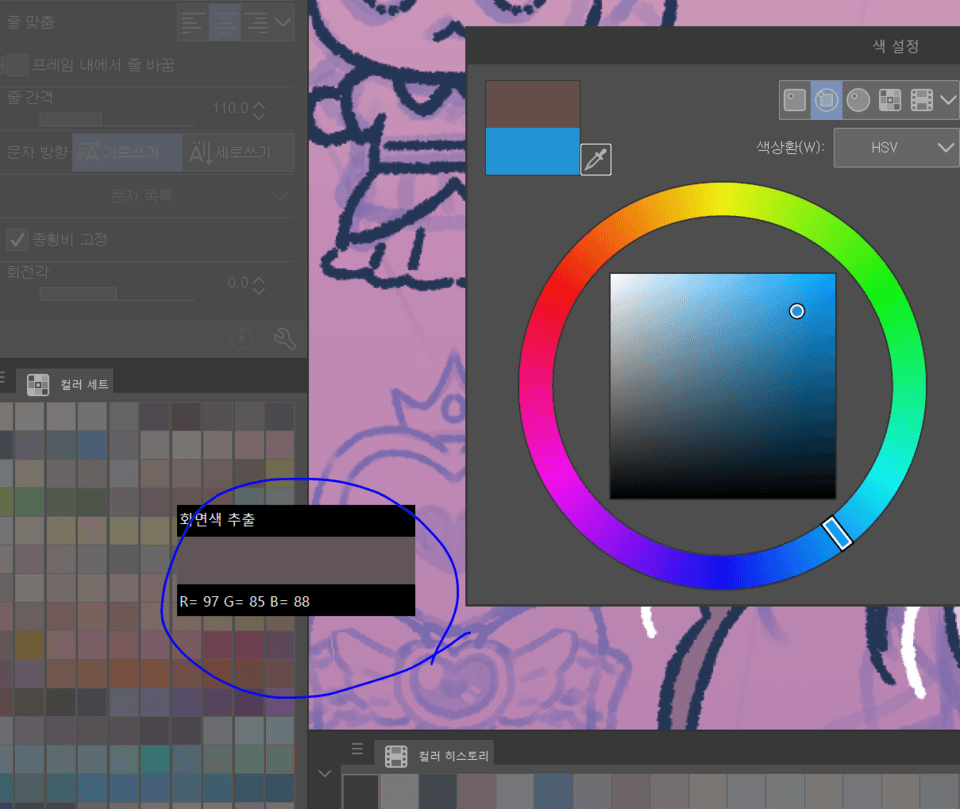Viewport: 960px width, 809px height.
Task: Expand the 문자 목록 dropdown
Action: (147, 196)
